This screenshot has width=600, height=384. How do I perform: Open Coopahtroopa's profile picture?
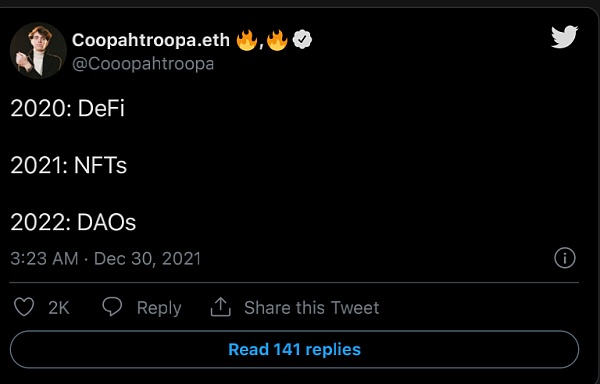(38, 50)
